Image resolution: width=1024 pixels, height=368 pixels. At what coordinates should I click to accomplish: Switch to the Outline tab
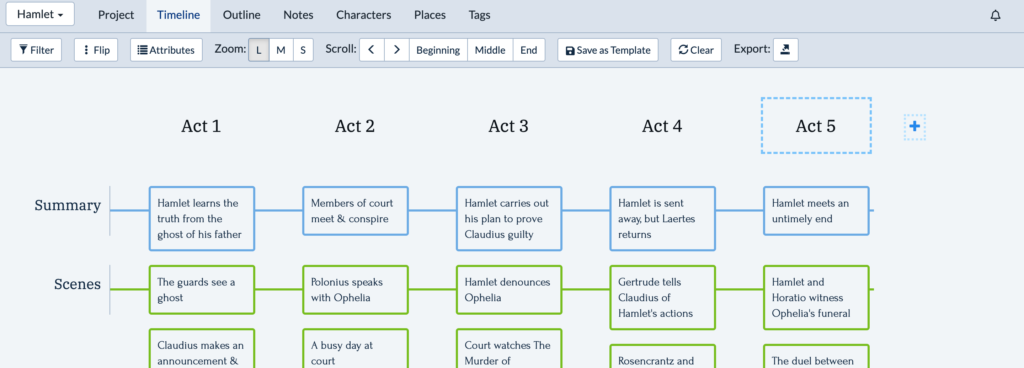242,15
